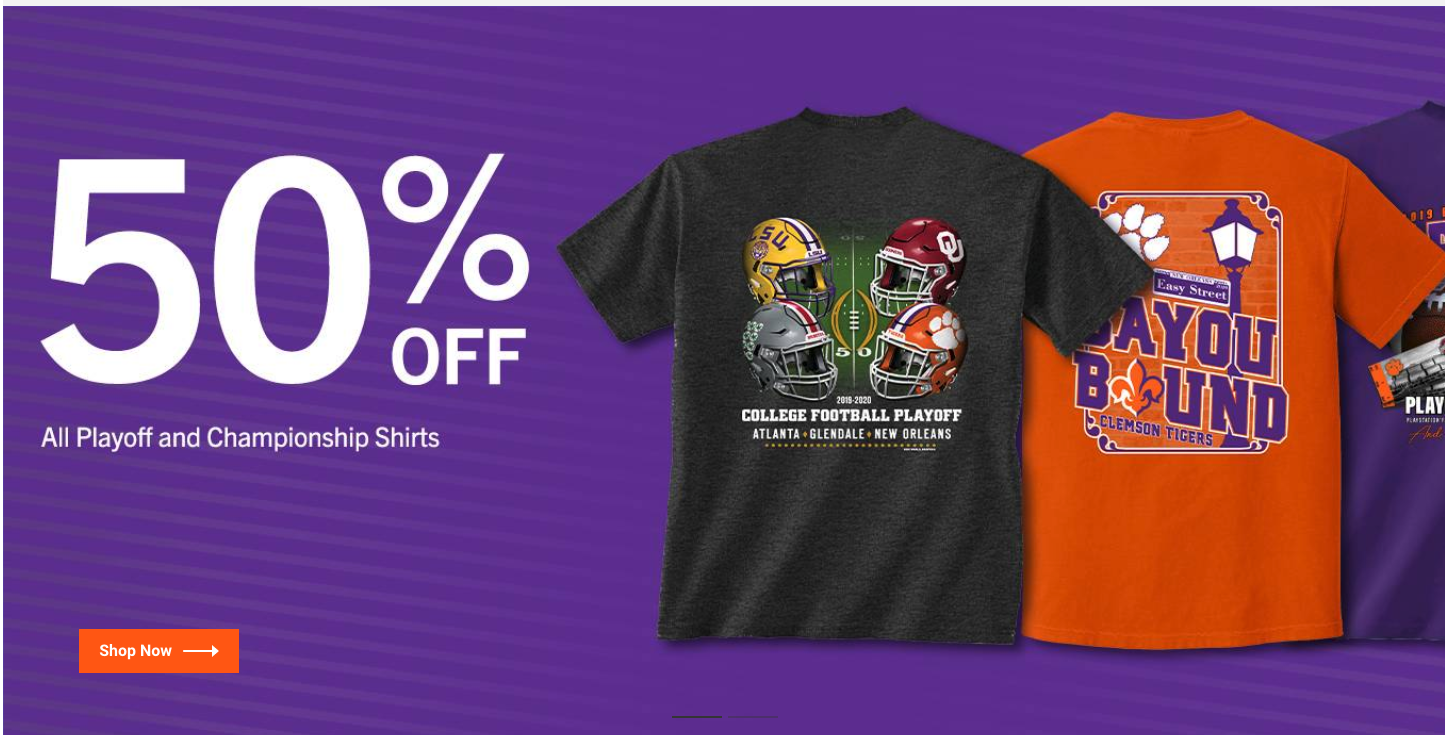The image size is (1445, 735).
Task: Switch to the second carousel slide indicator
Action: tap(752, 717)
